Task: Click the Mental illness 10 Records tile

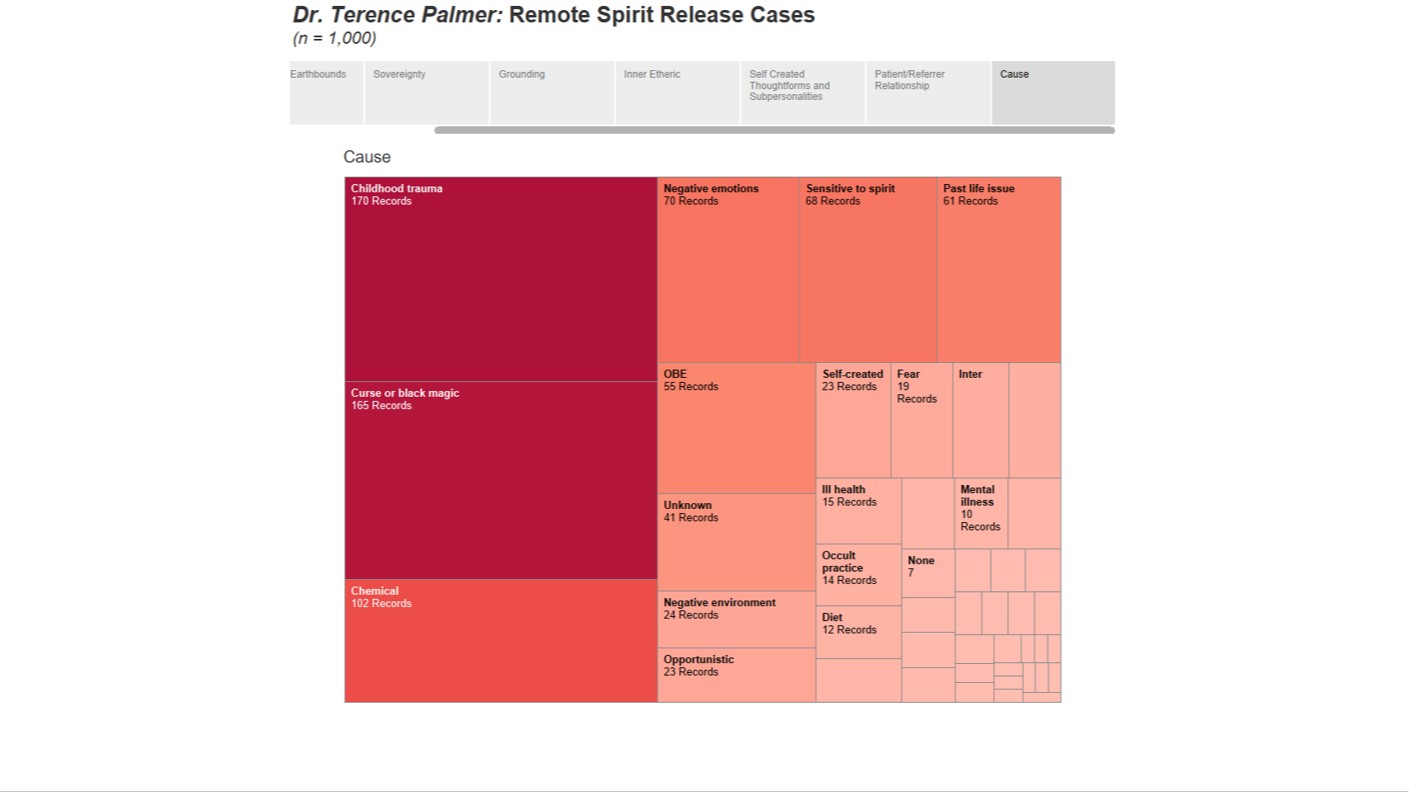Action: coord(981,513)
